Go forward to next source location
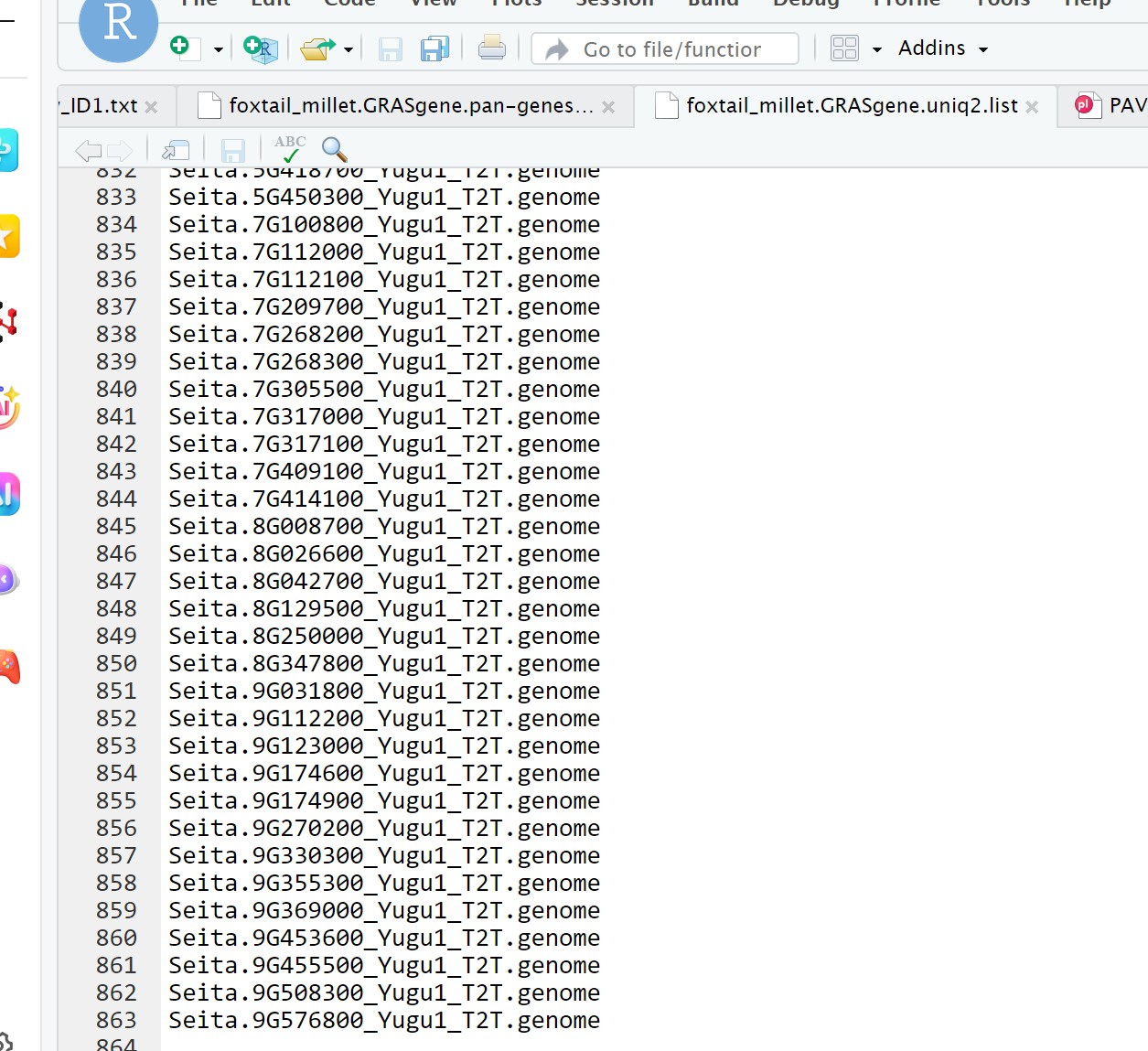 120,150
